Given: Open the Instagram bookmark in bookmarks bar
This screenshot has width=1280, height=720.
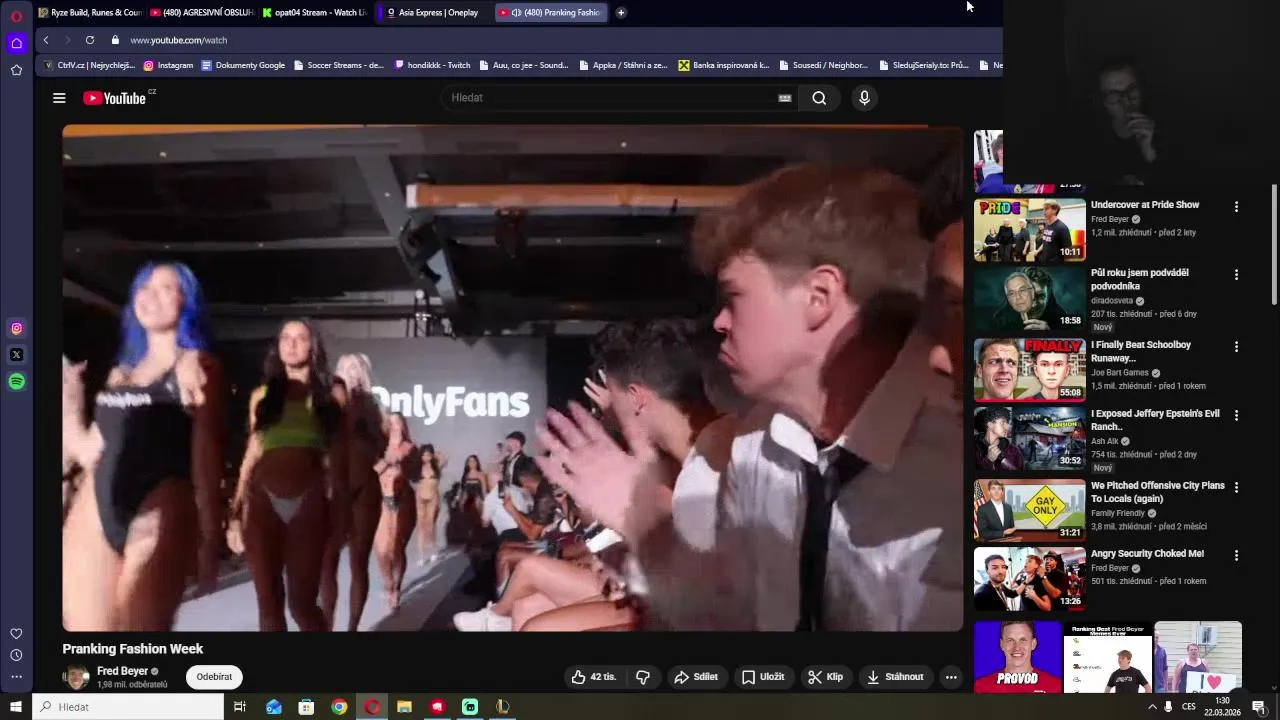Looking at the screenshot, I should click(x=168, y=66).
